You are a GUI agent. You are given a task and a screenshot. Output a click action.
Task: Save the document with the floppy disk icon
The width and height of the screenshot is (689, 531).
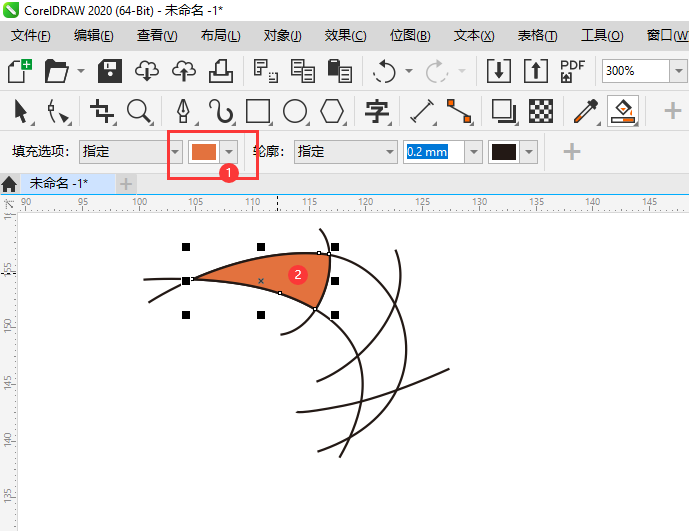pos(110,71)
